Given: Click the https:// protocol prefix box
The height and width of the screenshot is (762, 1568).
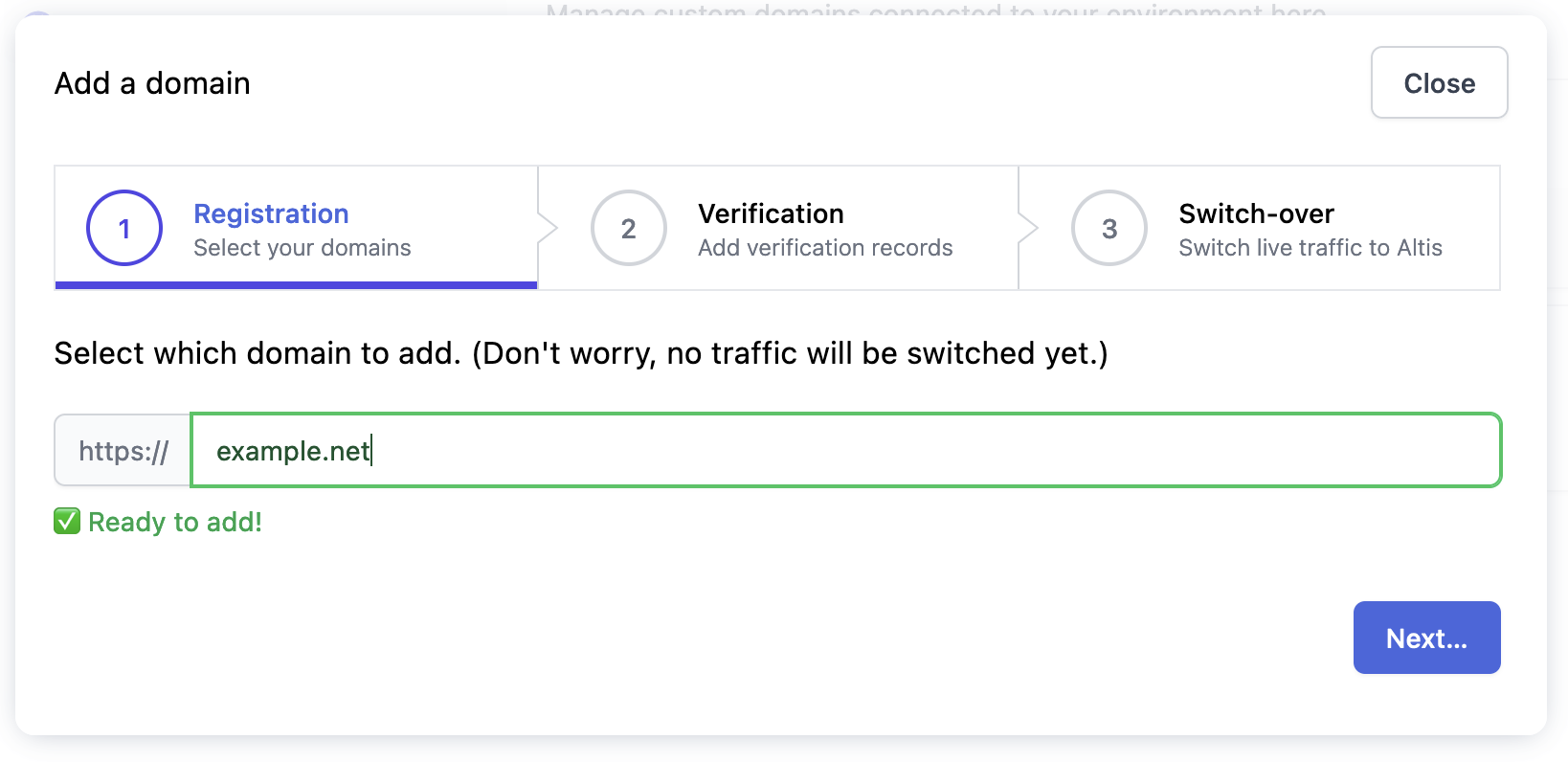Looking at the screenshot, I should point(123,450).
